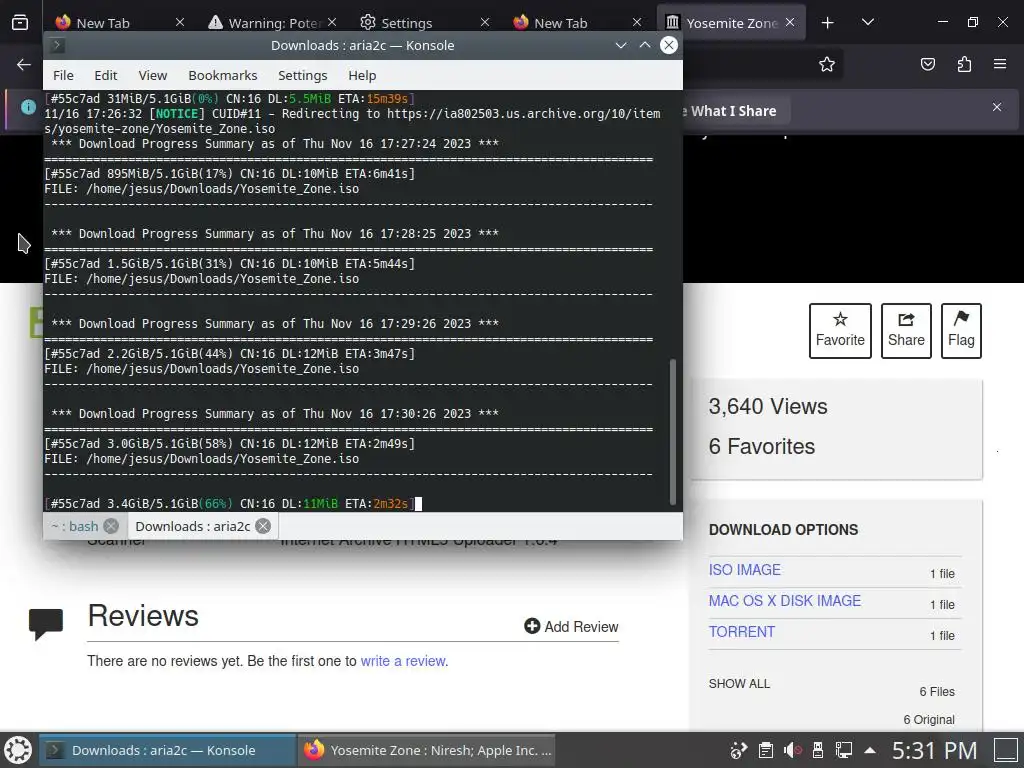Click the Konsole vertical scrollbar handle
Screen dimensions: 1024x768
[x=673, y=432]
